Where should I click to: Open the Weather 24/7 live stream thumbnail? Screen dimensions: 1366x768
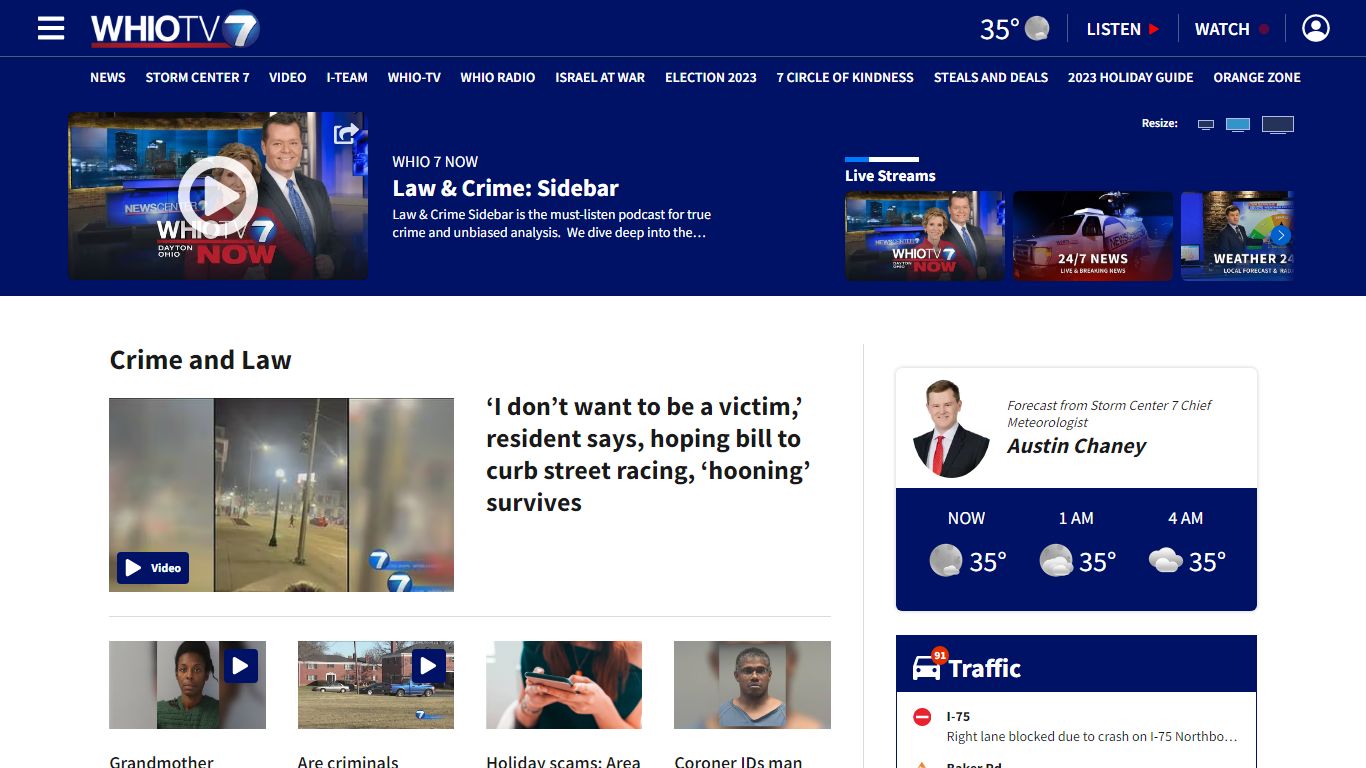point(1237,236)
